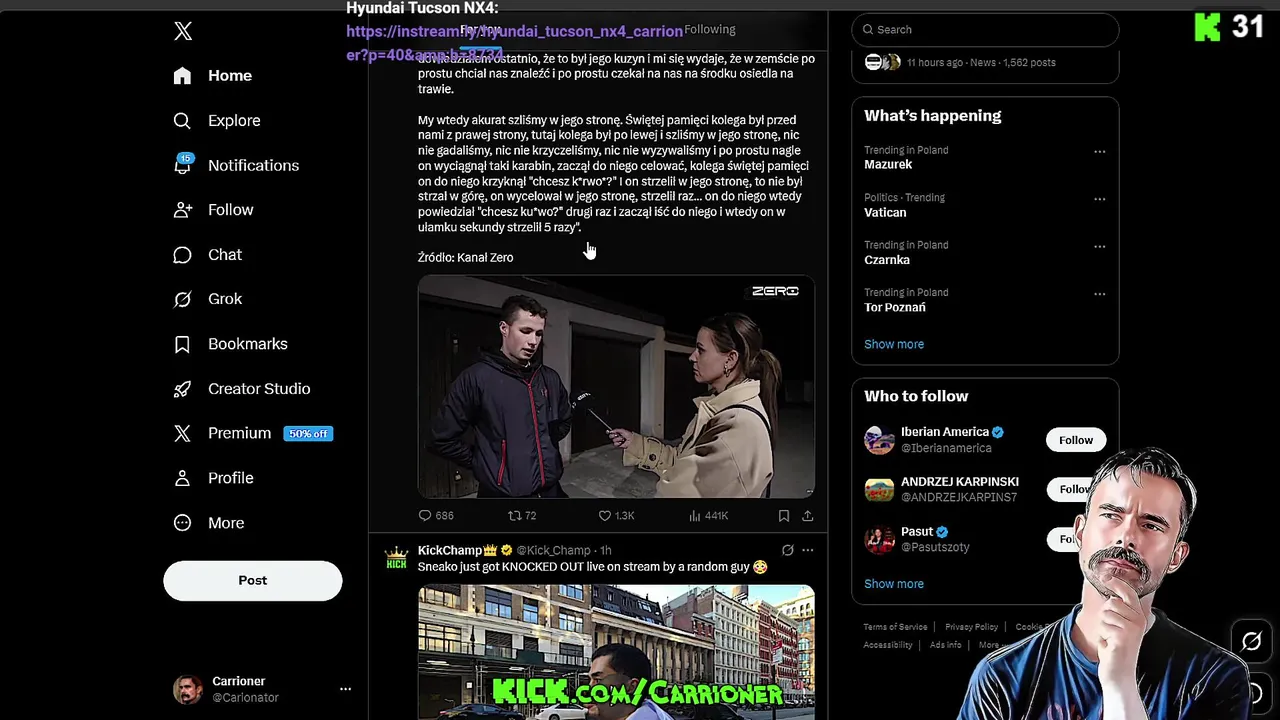Click Carrioner profile avatar
Screen dimensions: 1280x720
pyautogui.click(x=187, y=689)
